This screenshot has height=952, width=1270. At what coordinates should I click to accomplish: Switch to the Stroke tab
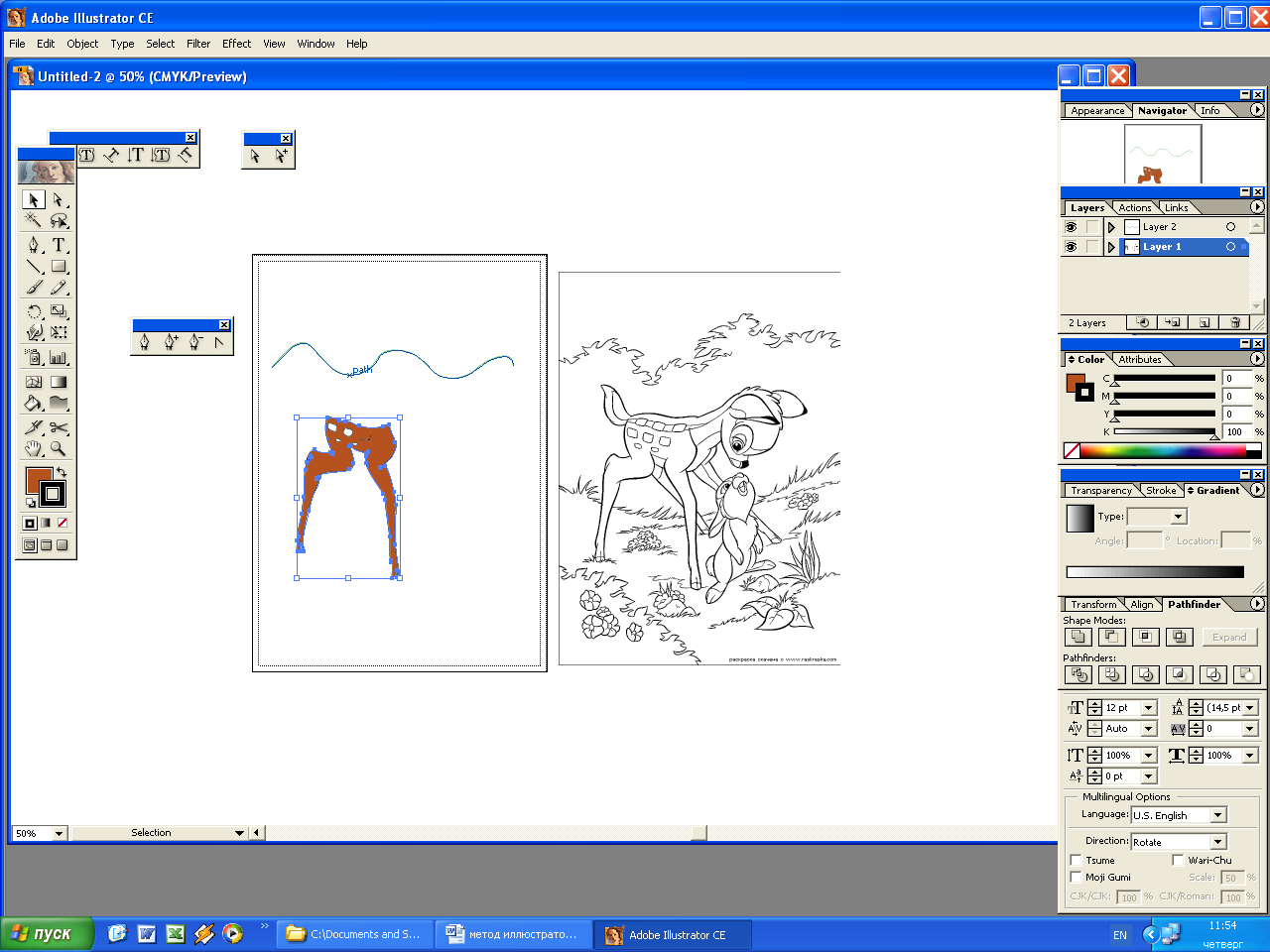[x=1161, y=490]
